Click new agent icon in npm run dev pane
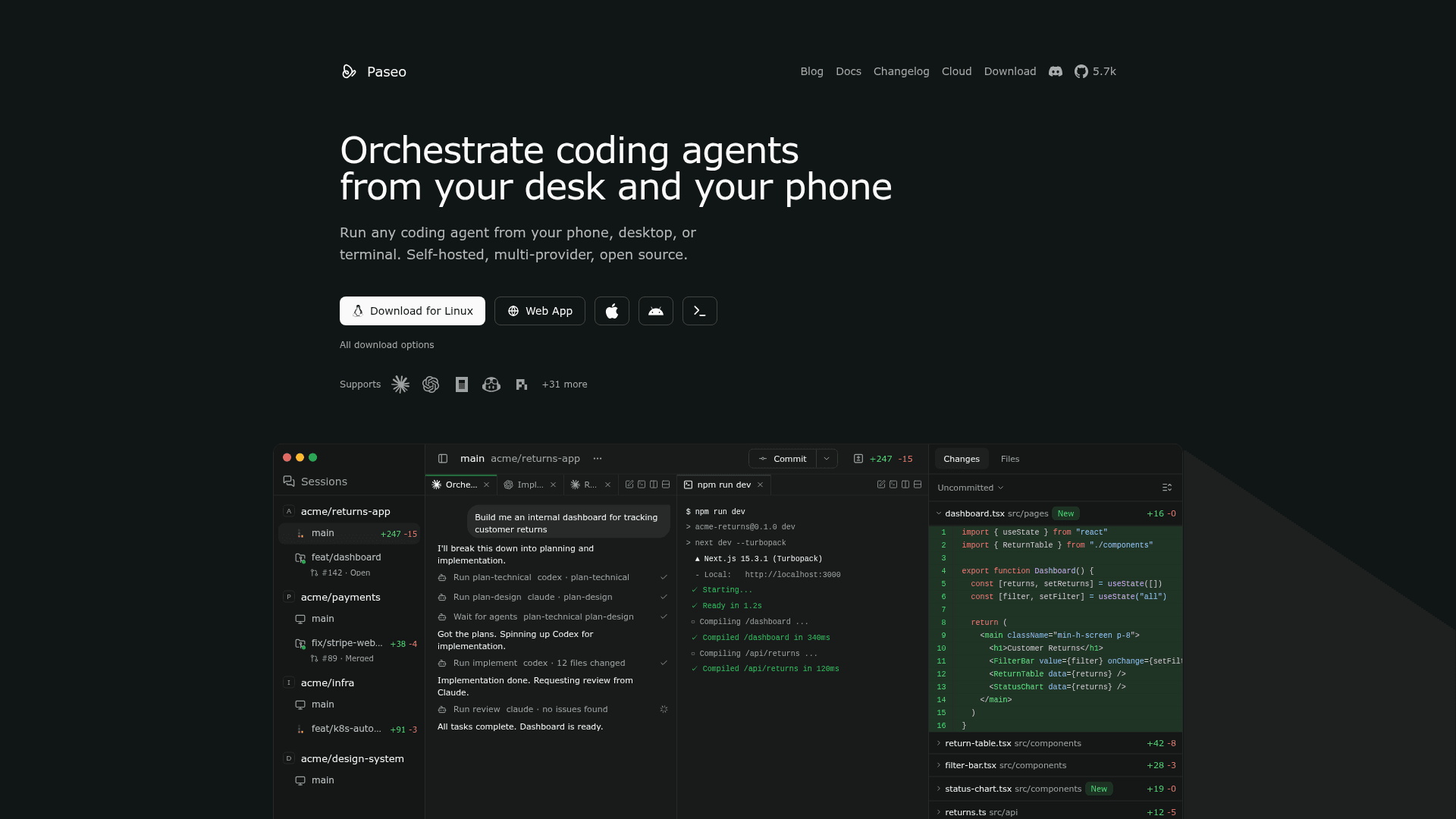 point(881,485)
